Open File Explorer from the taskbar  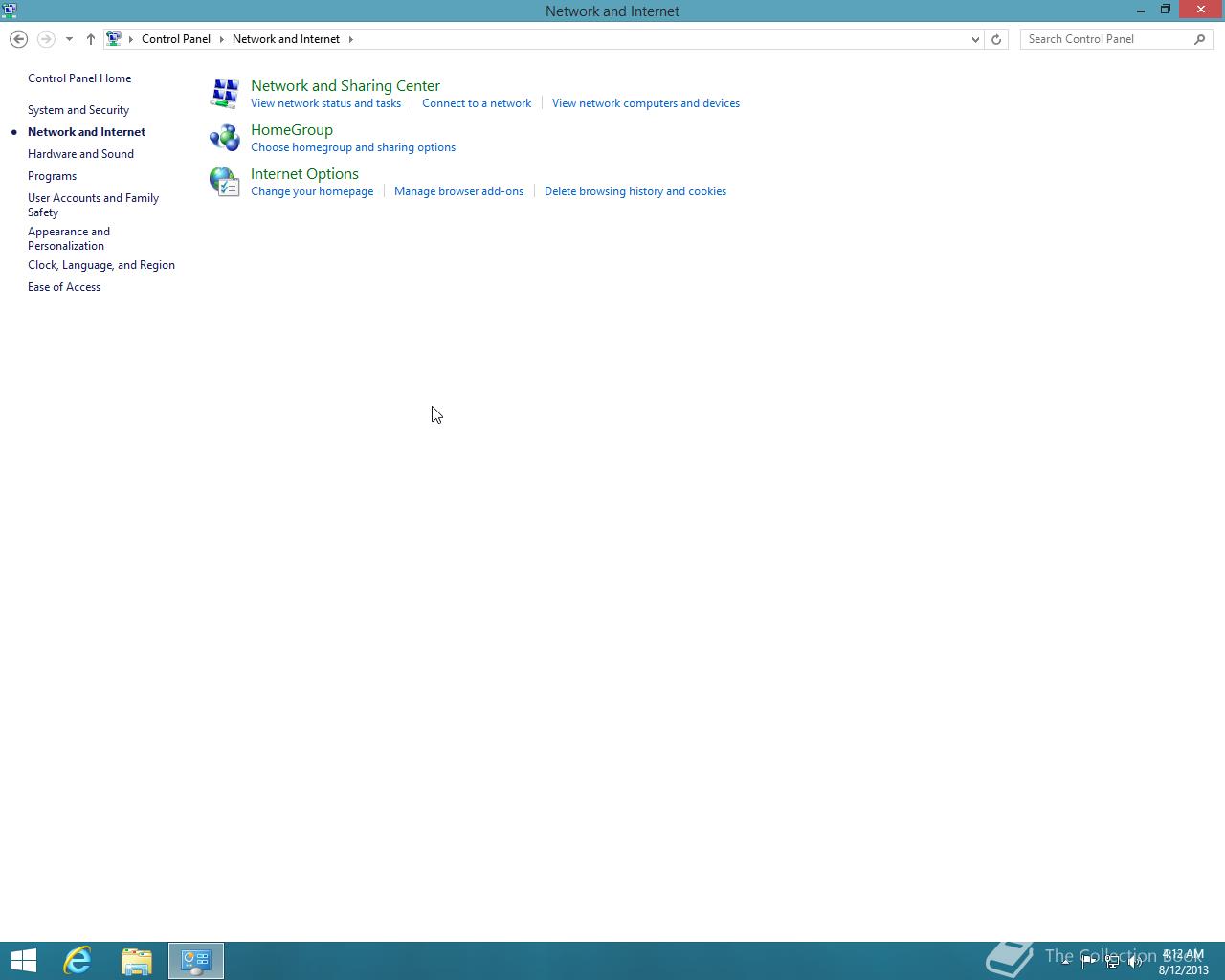pos(137,961)
